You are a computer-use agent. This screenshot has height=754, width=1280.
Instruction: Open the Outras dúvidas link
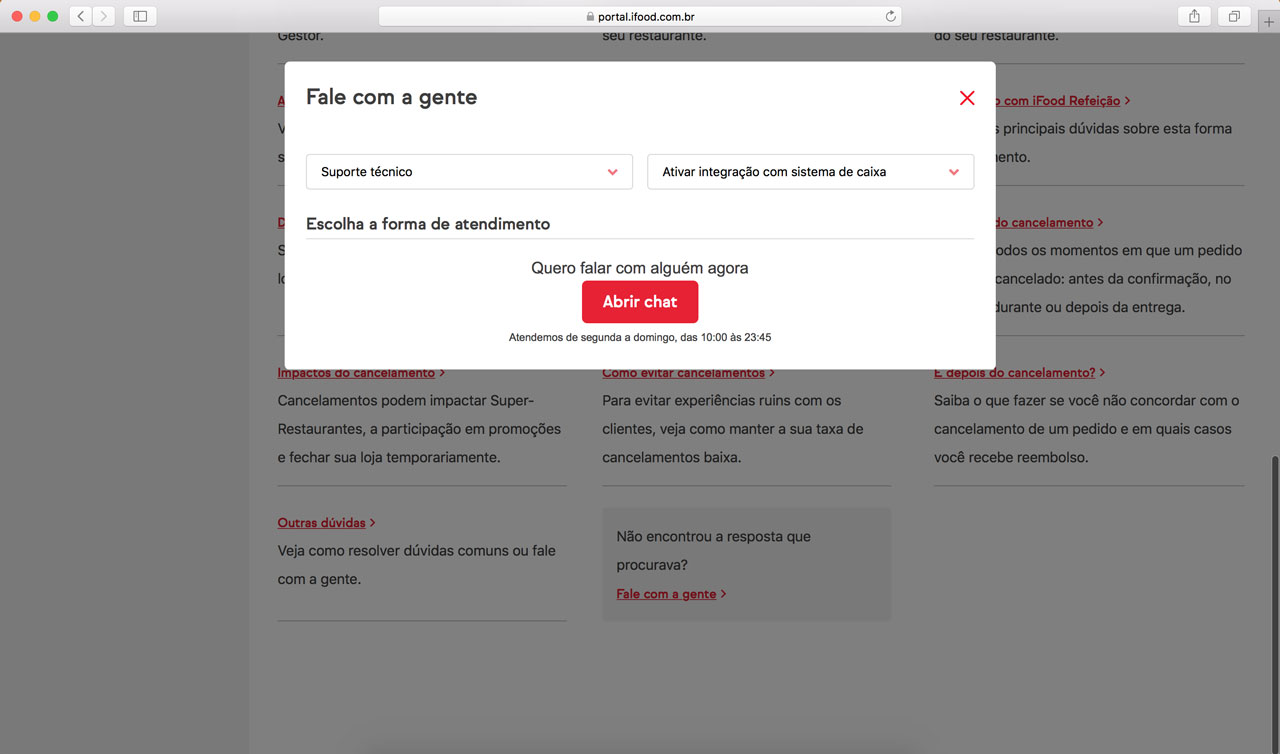tap(326, 523)
